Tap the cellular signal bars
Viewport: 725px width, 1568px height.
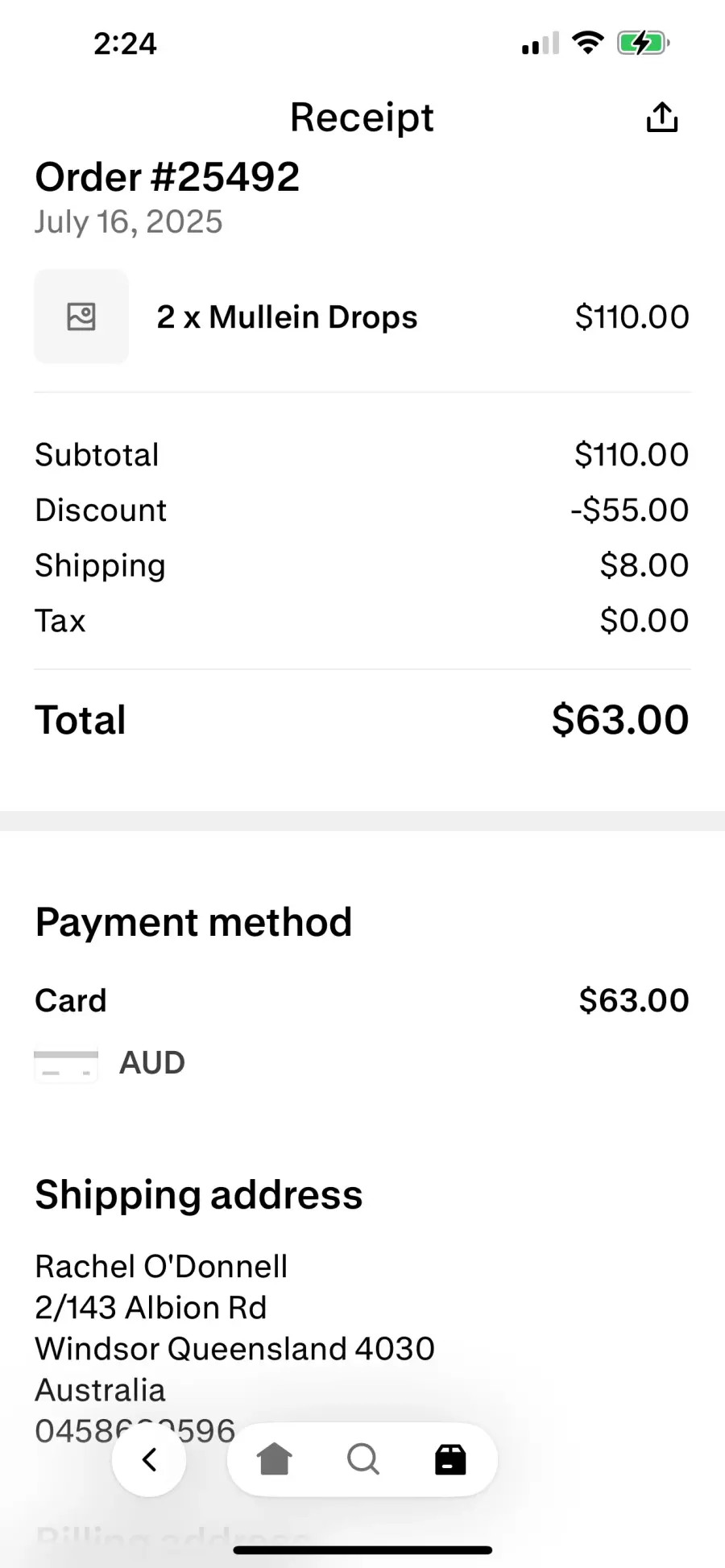[541, 44]
